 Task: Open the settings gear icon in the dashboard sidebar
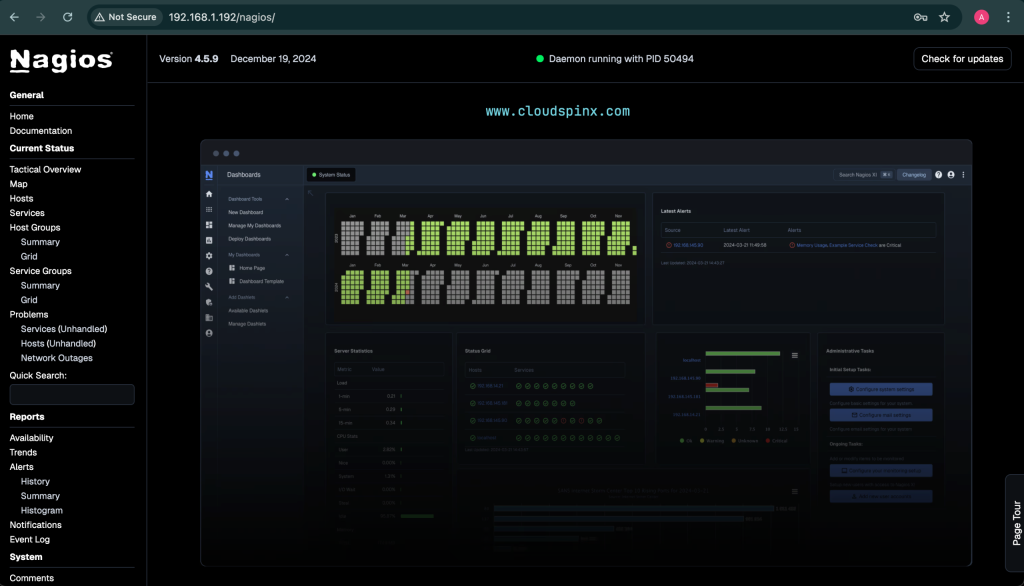tap(209, 255)
